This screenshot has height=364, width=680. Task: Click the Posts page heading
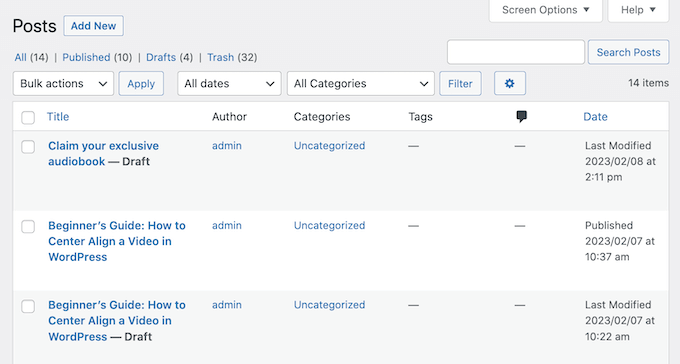coord(34,26)
